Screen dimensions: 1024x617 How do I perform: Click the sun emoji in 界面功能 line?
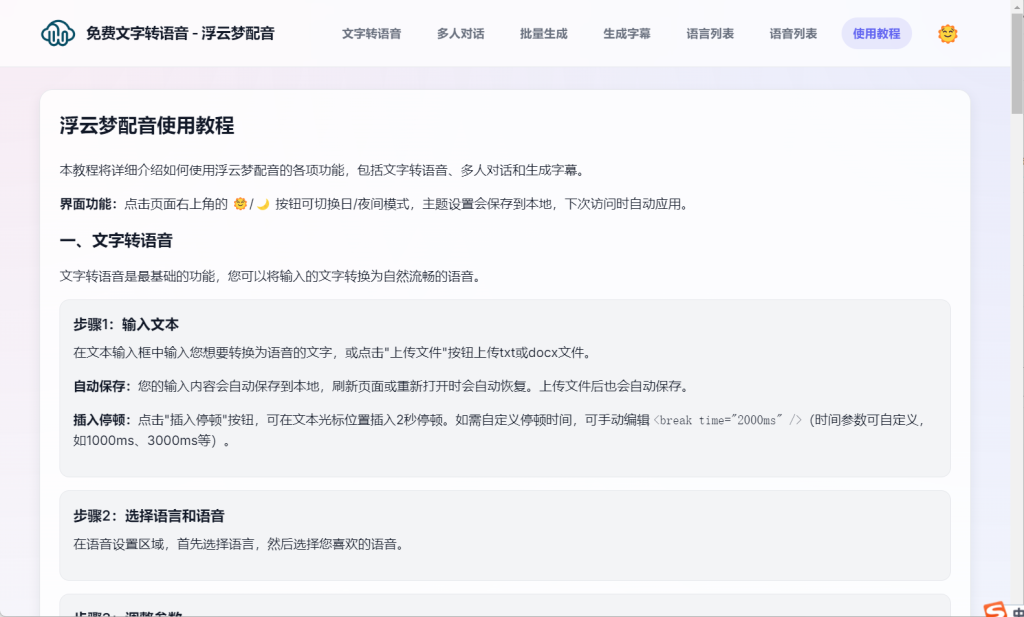point(240,204)
